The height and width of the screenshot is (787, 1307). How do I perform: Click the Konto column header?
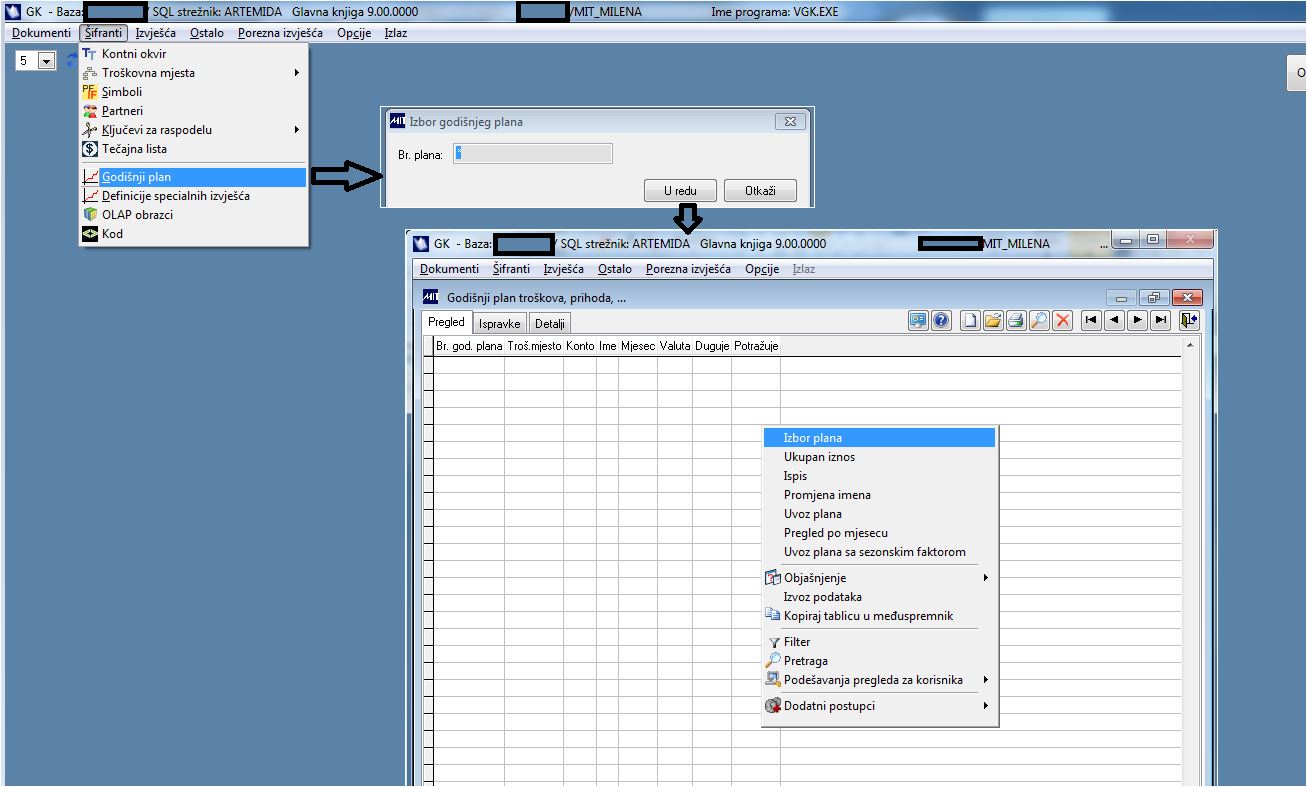tap(580, 346)
